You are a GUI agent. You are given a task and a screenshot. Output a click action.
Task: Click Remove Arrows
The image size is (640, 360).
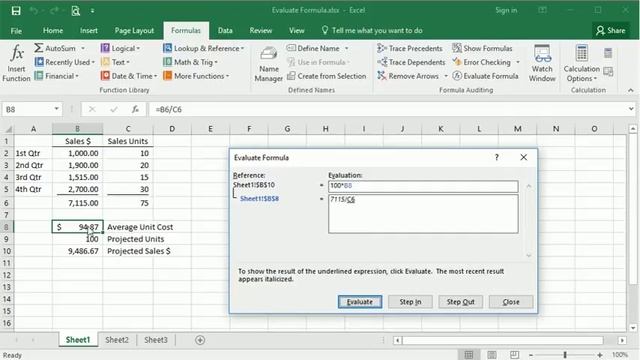click(408, 76)
